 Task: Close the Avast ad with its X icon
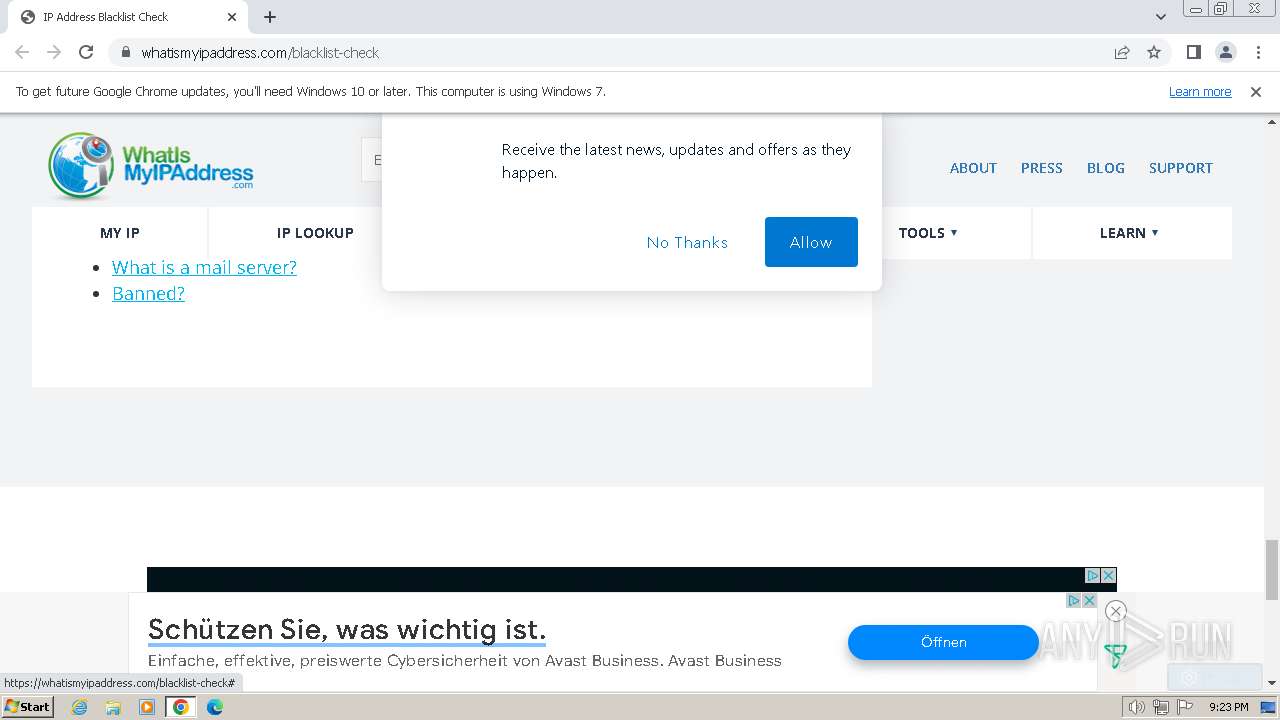pos(1089,600)
